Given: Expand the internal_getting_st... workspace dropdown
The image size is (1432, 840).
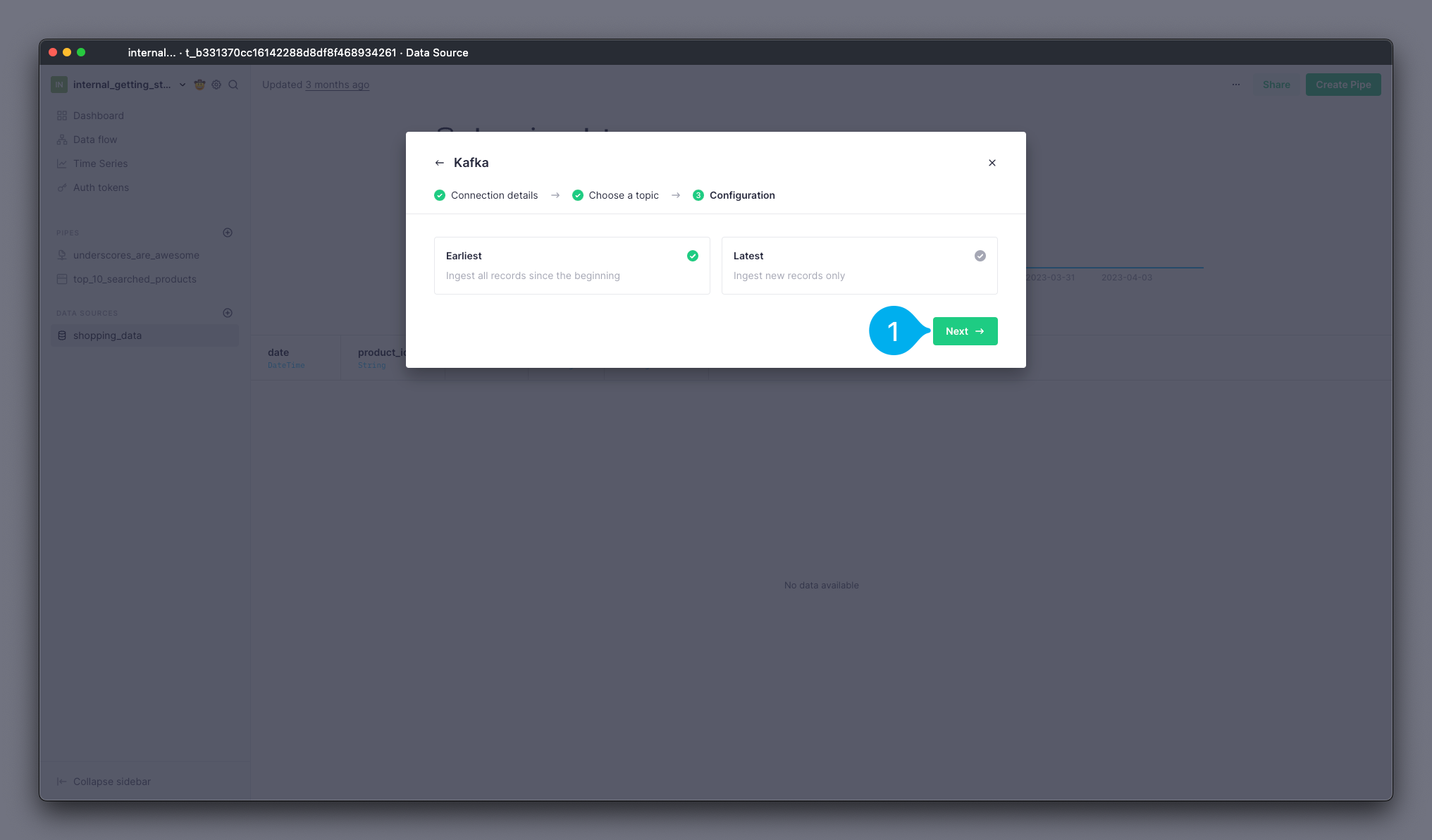Looking at the screenshot, I should [x=183, y=85].
